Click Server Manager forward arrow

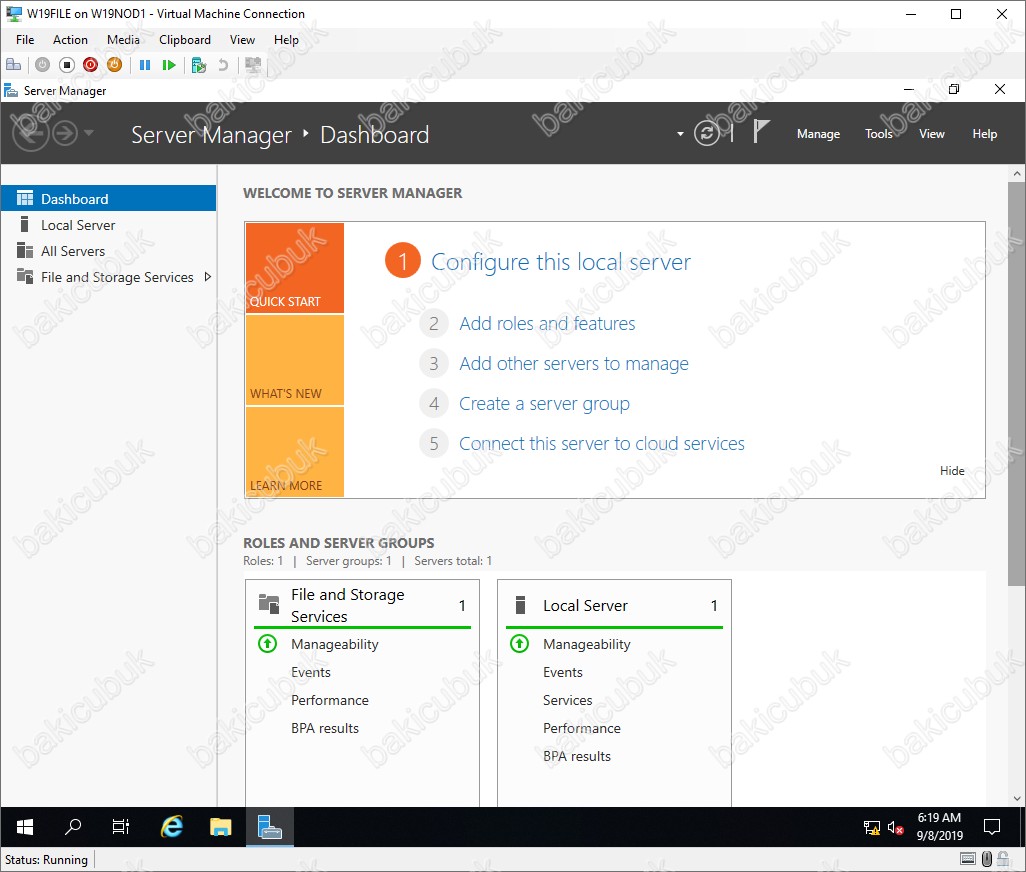click(x=65, y=133)
